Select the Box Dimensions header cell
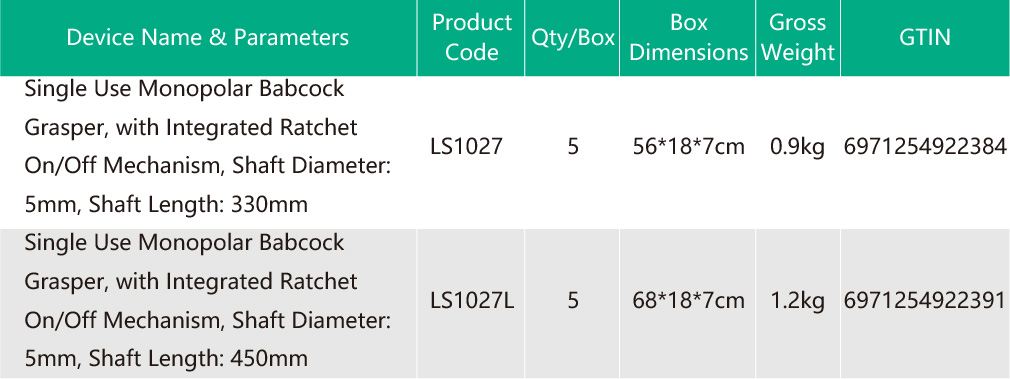The image size is (1010, 379). click(688, 37)
